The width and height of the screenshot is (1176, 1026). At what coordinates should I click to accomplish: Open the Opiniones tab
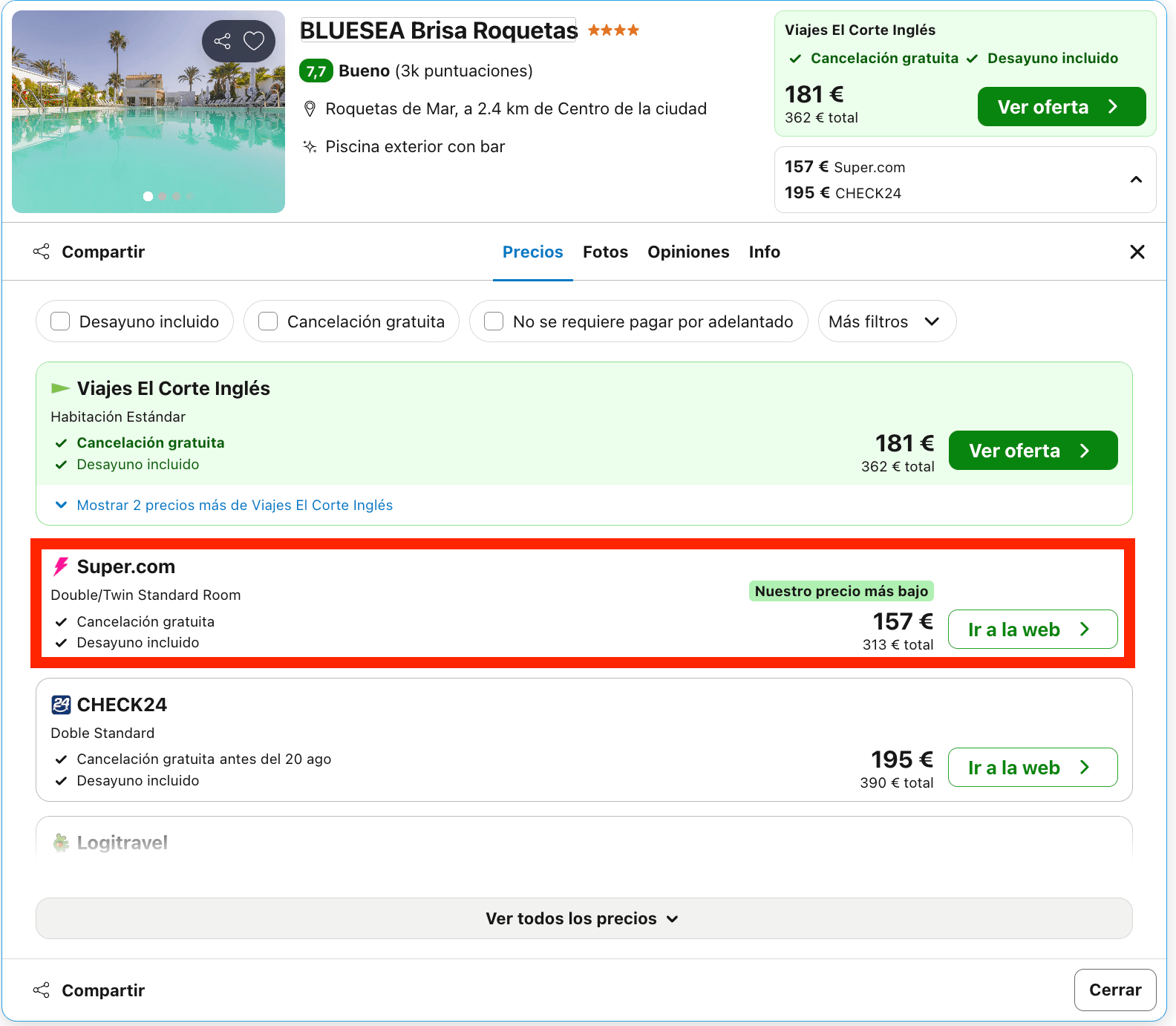click(688, 252)
